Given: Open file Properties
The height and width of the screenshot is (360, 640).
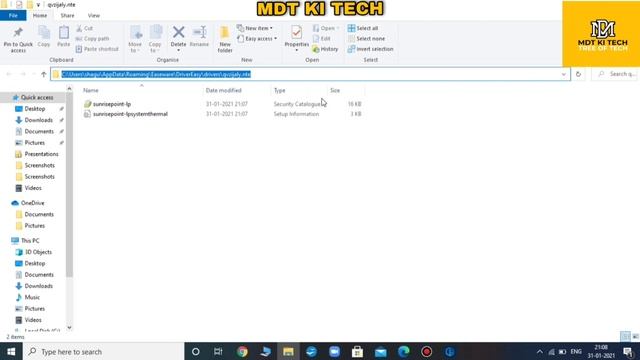Looking at the screenshot, I should click(x=297, y=38).
